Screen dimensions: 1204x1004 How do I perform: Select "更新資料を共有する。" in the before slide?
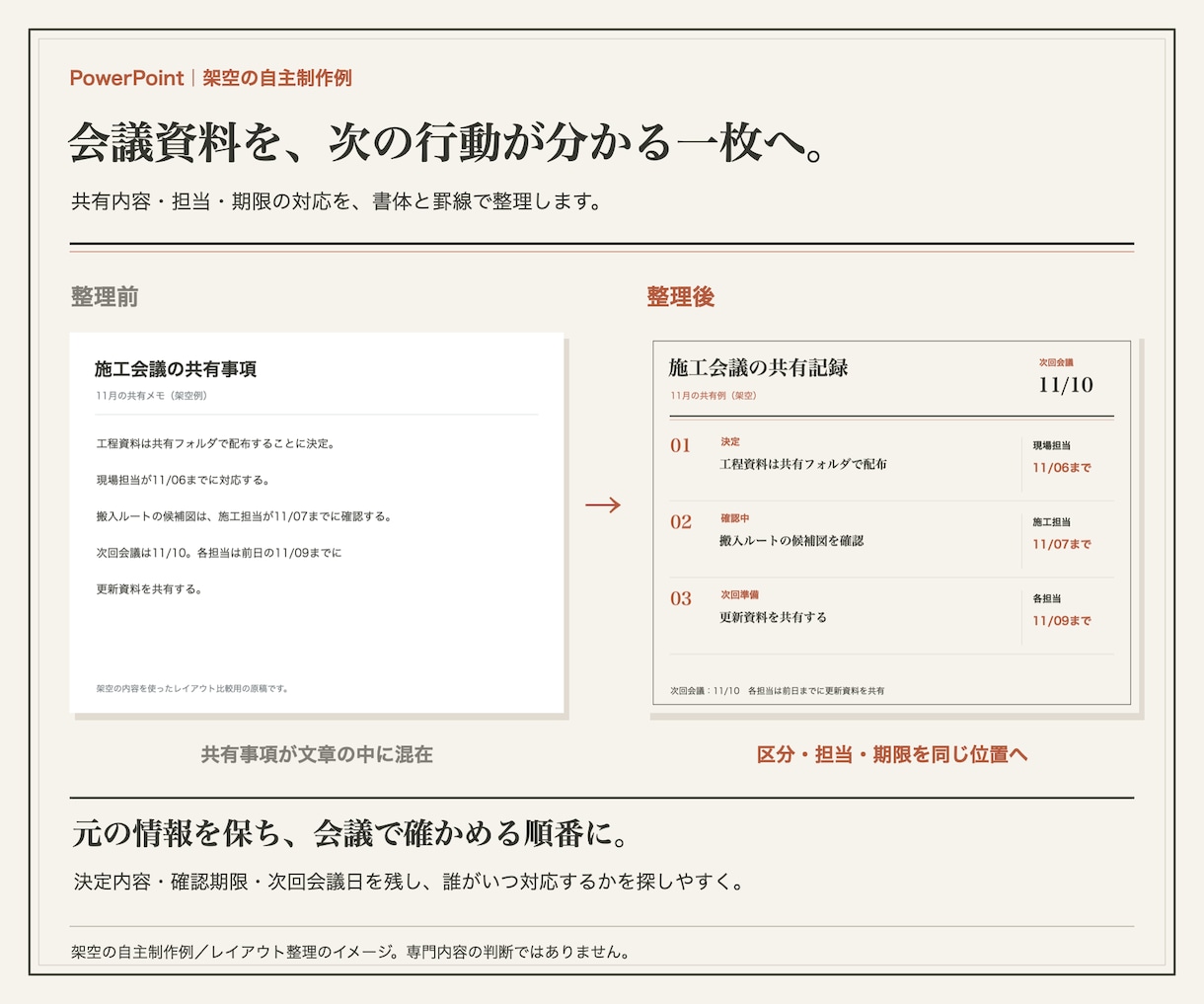[149, 589]
